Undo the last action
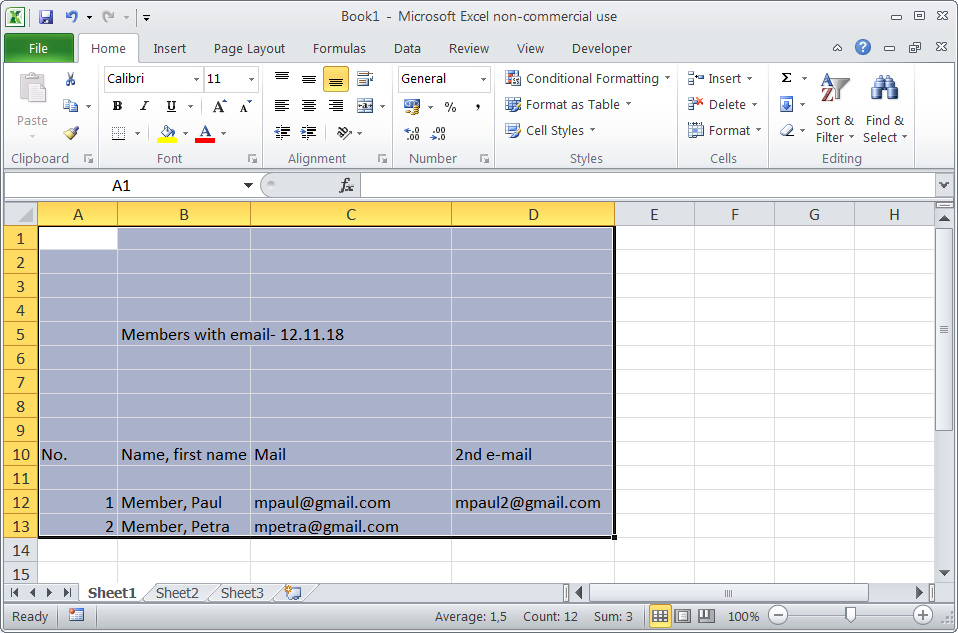Viewport: 958px width, 633px height. 72,16
